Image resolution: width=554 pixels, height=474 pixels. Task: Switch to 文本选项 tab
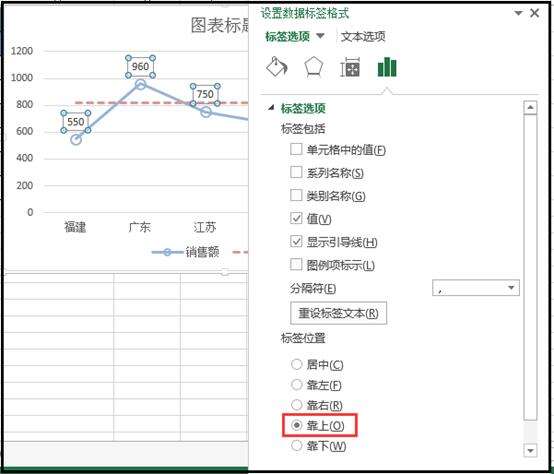(x=363, y=36)
